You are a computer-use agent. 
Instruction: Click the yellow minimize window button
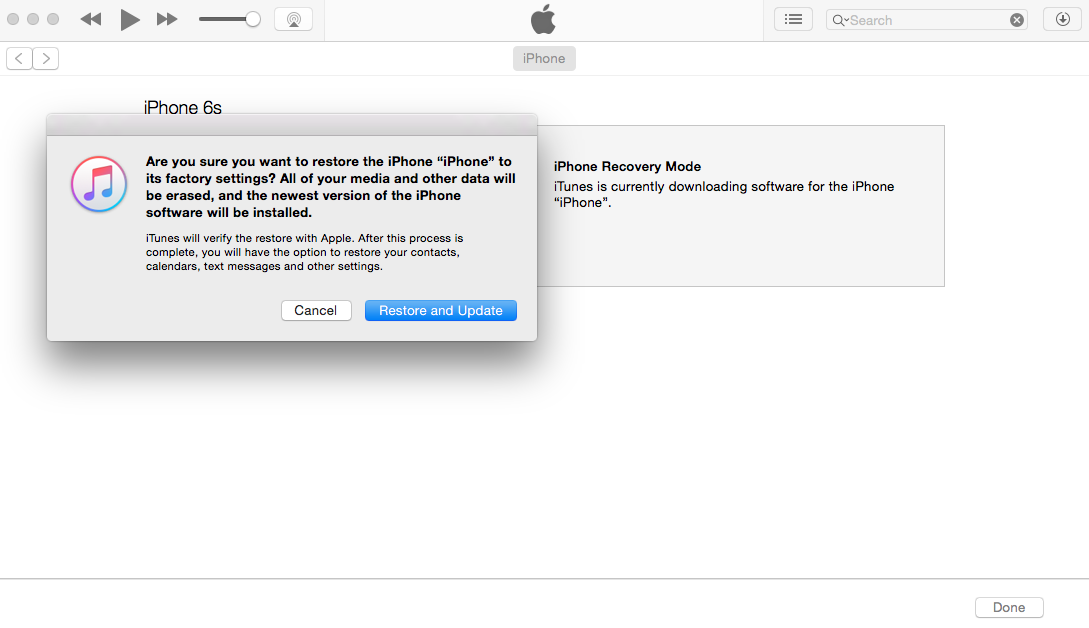(x=33, y=19)
